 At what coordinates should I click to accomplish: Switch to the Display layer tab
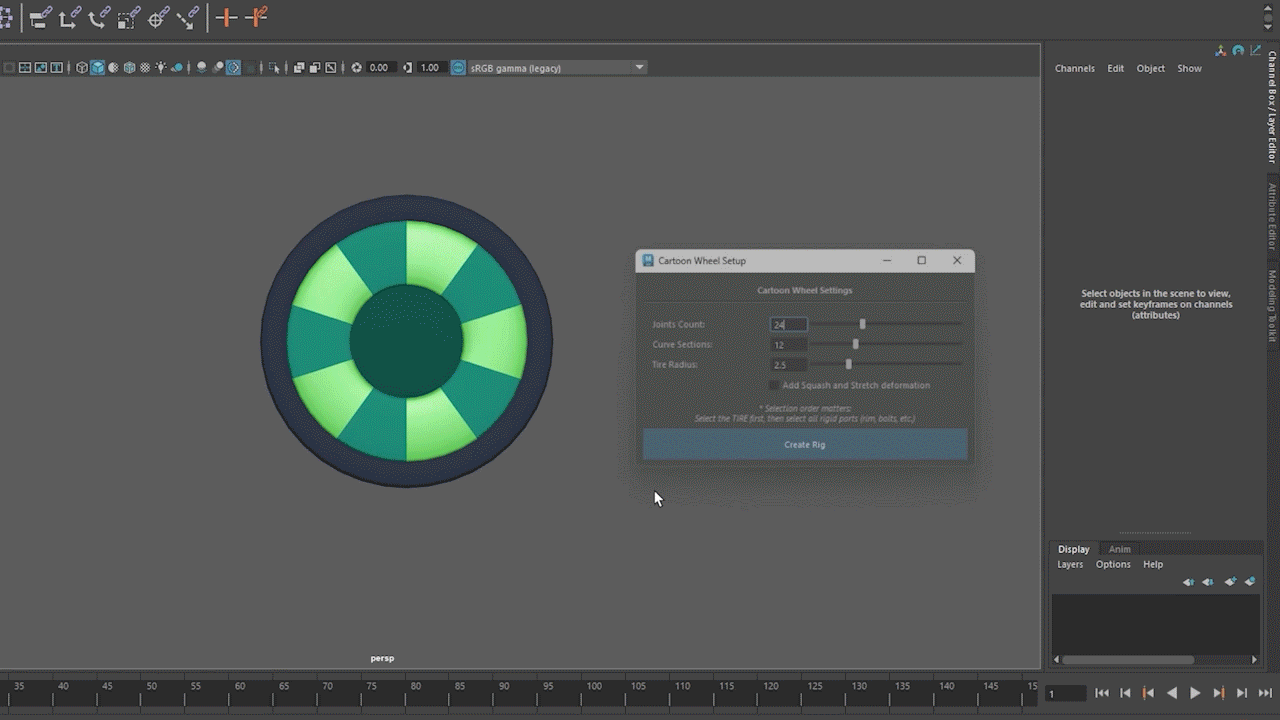(x=1074, y=549)
